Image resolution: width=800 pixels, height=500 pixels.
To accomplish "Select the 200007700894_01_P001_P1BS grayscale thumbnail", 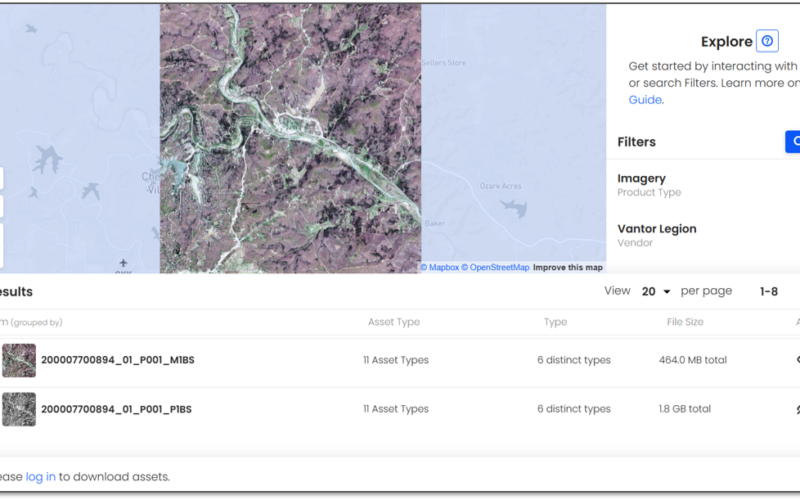I will [19, 409].
